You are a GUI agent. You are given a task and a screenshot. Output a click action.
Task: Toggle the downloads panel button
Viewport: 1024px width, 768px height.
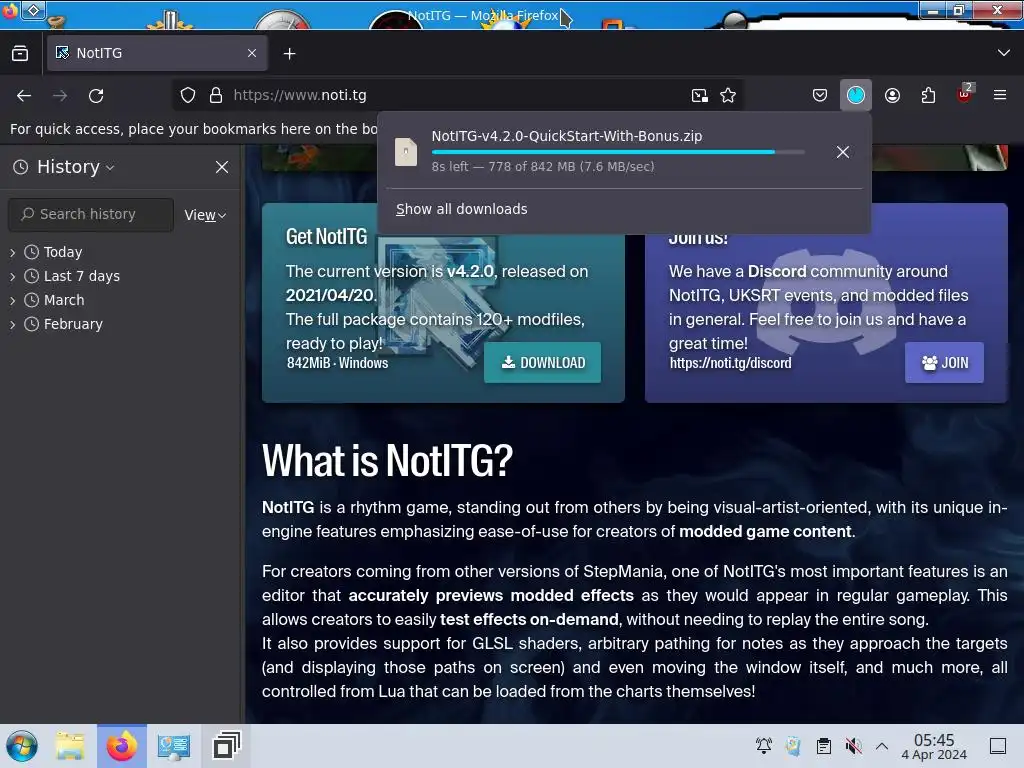point(856,95)
